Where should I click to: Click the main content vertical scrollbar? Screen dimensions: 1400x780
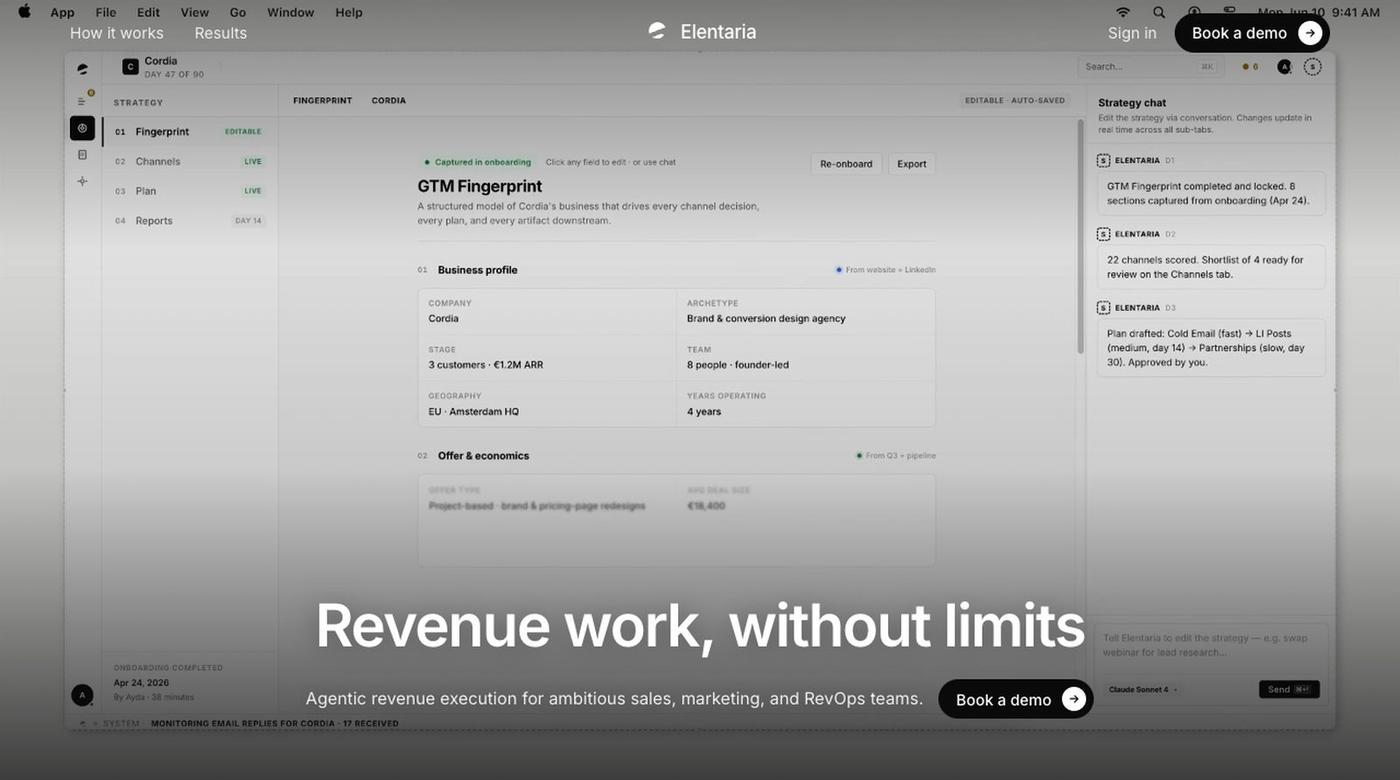(1080, 237)
